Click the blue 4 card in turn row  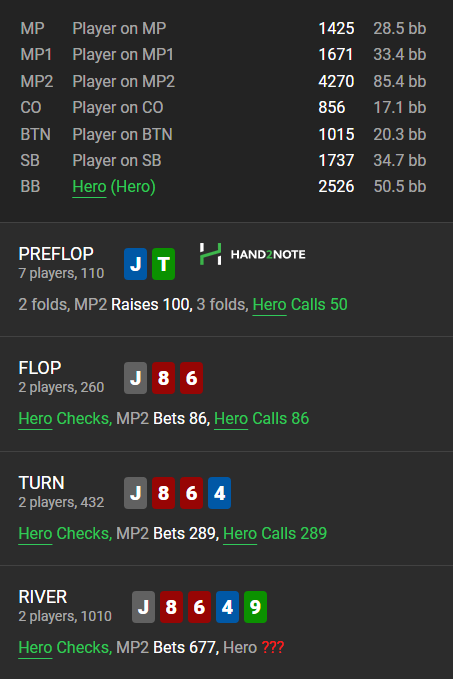[220, 493]
